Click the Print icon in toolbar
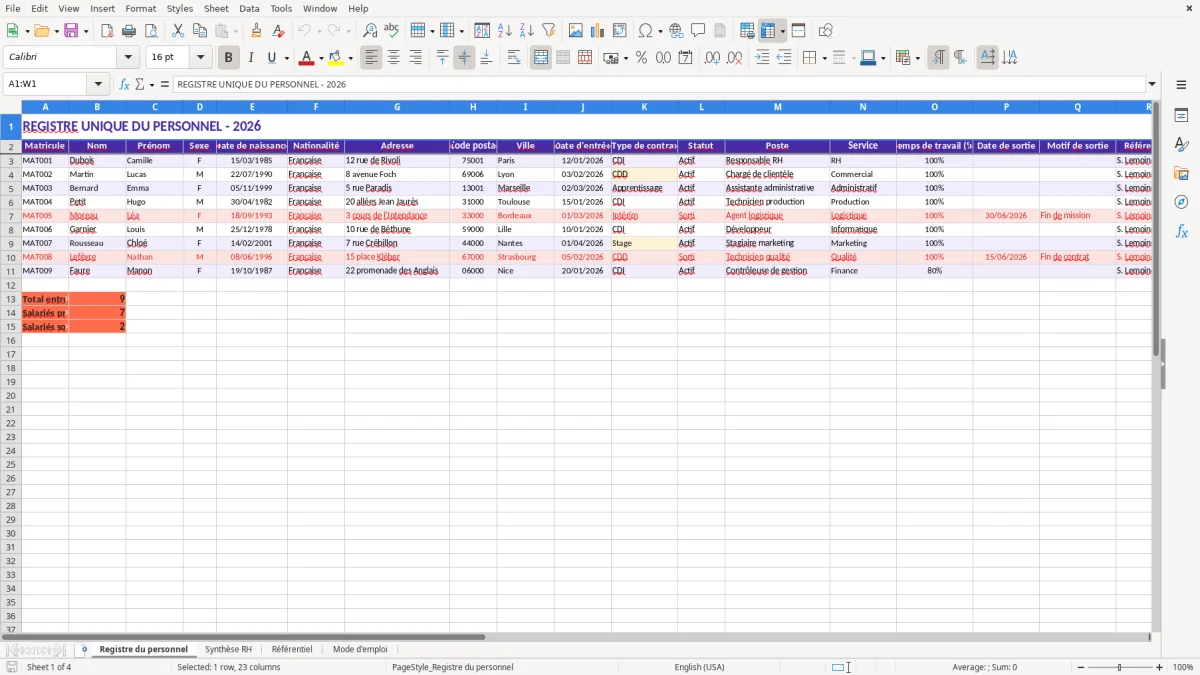 [129, 31]
